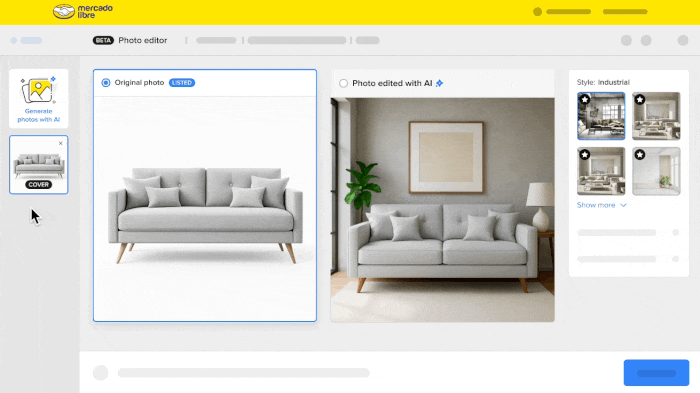Viewport: 700px width, 393px height.
Task: Click the star icon on the blue-bordered style thumbnail
Action: (585, 99)
